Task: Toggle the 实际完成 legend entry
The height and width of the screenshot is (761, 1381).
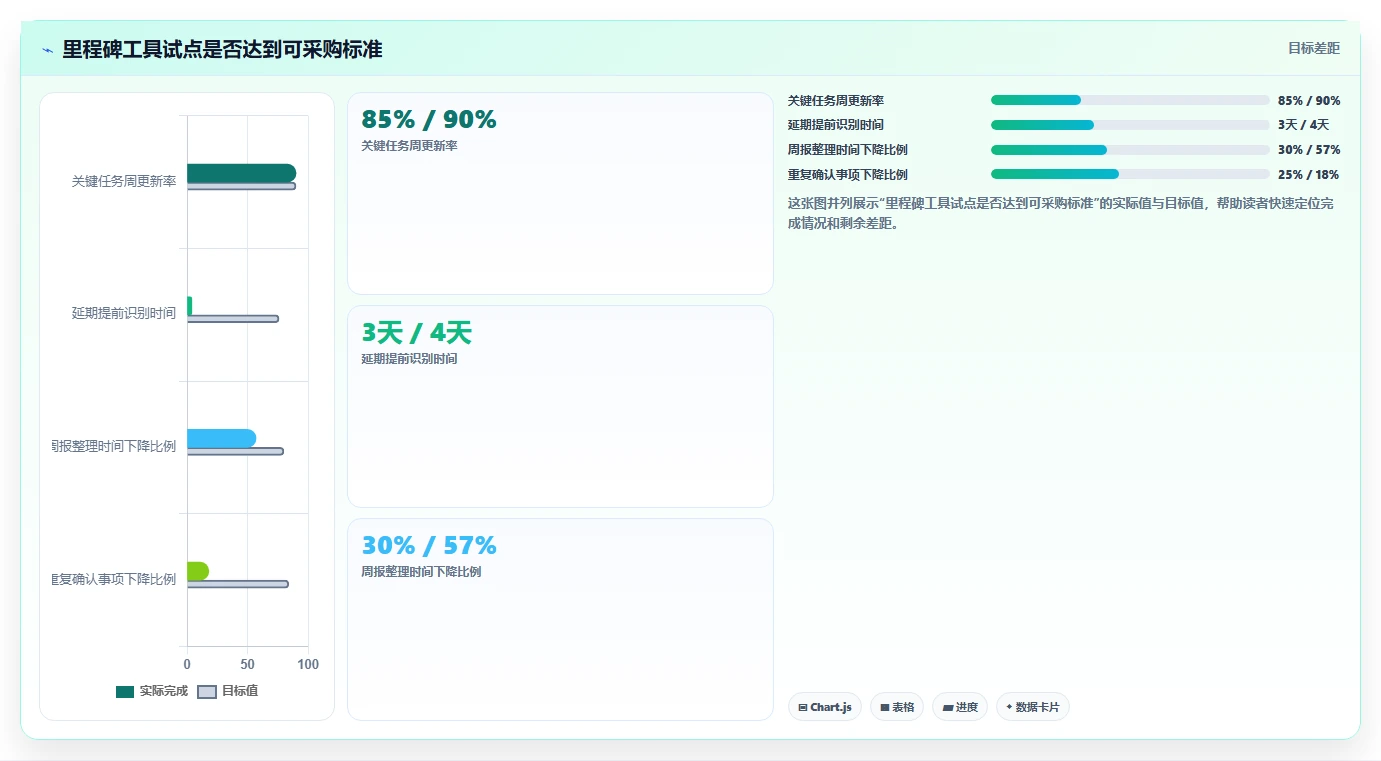Action: 152,691
